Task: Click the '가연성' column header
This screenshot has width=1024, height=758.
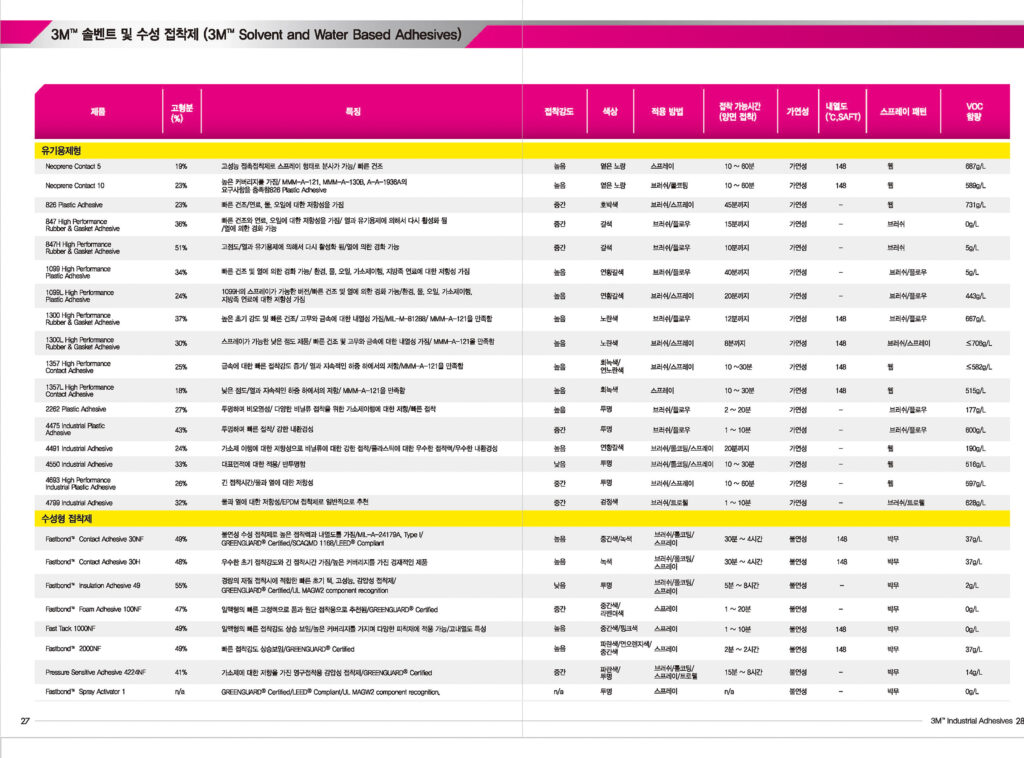Action: [797, 112]
